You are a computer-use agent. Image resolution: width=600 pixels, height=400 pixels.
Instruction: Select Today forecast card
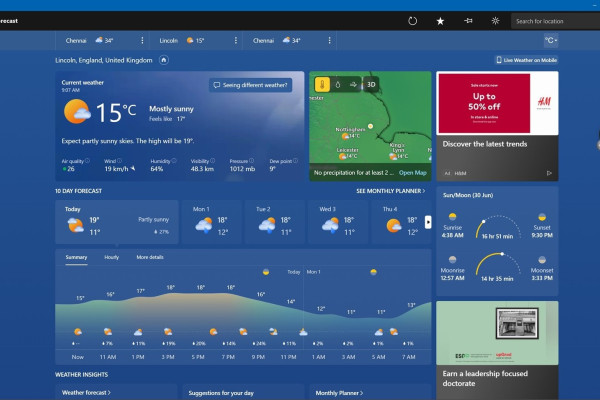117,222
